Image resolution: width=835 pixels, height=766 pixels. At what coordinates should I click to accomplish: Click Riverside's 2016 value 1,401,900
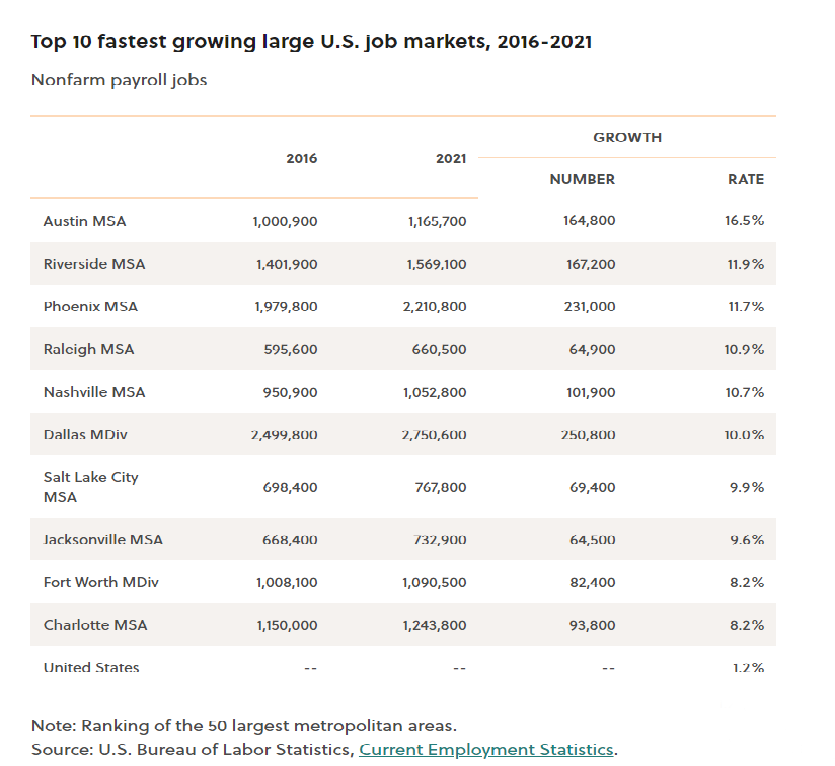coord(286,264)
